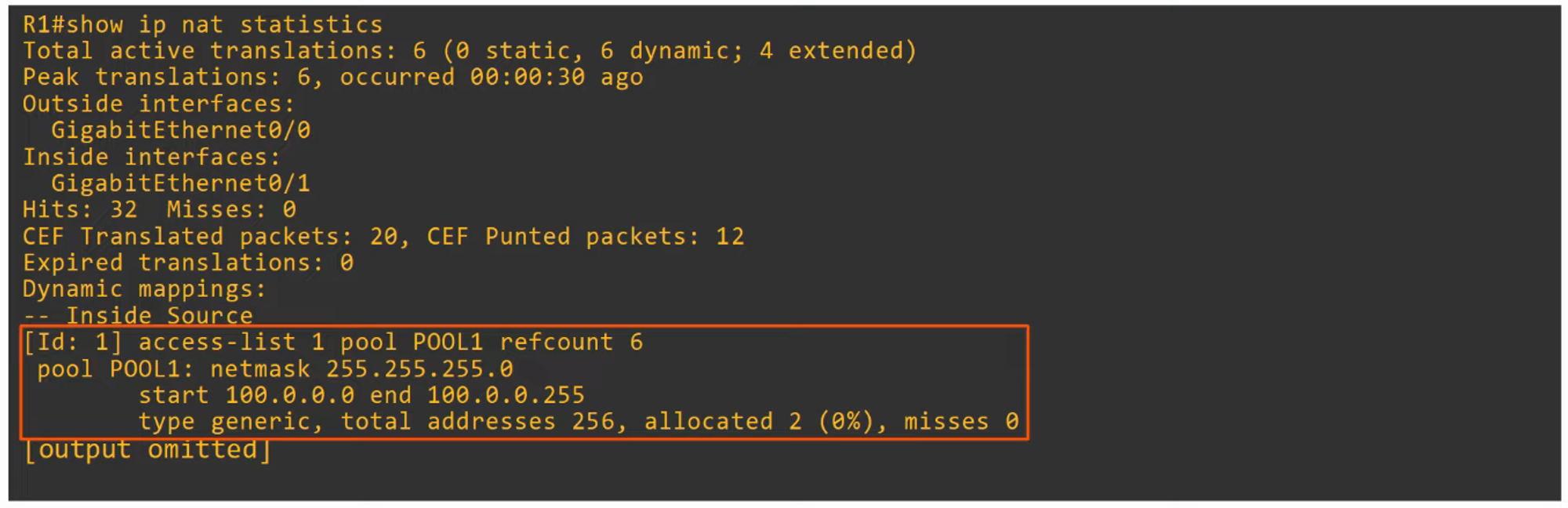Image resolution: width=1568 pixels, height=508 pixels.
Task: Click the "Expired translations: 0" line
Action: click(x=187, y=263)
